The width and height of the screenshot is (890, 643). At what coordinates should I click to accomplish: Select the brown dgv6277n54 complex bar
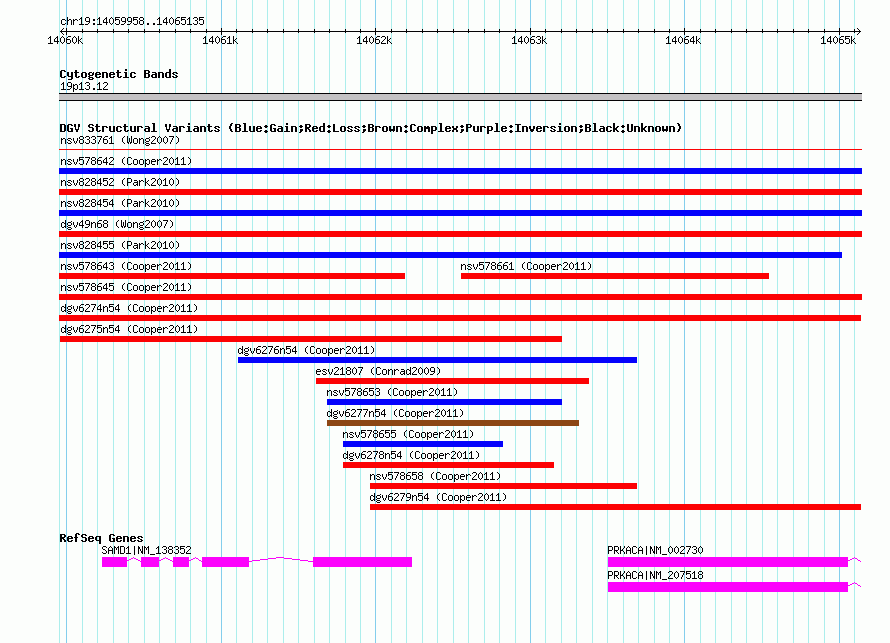[x=453, y=423]
